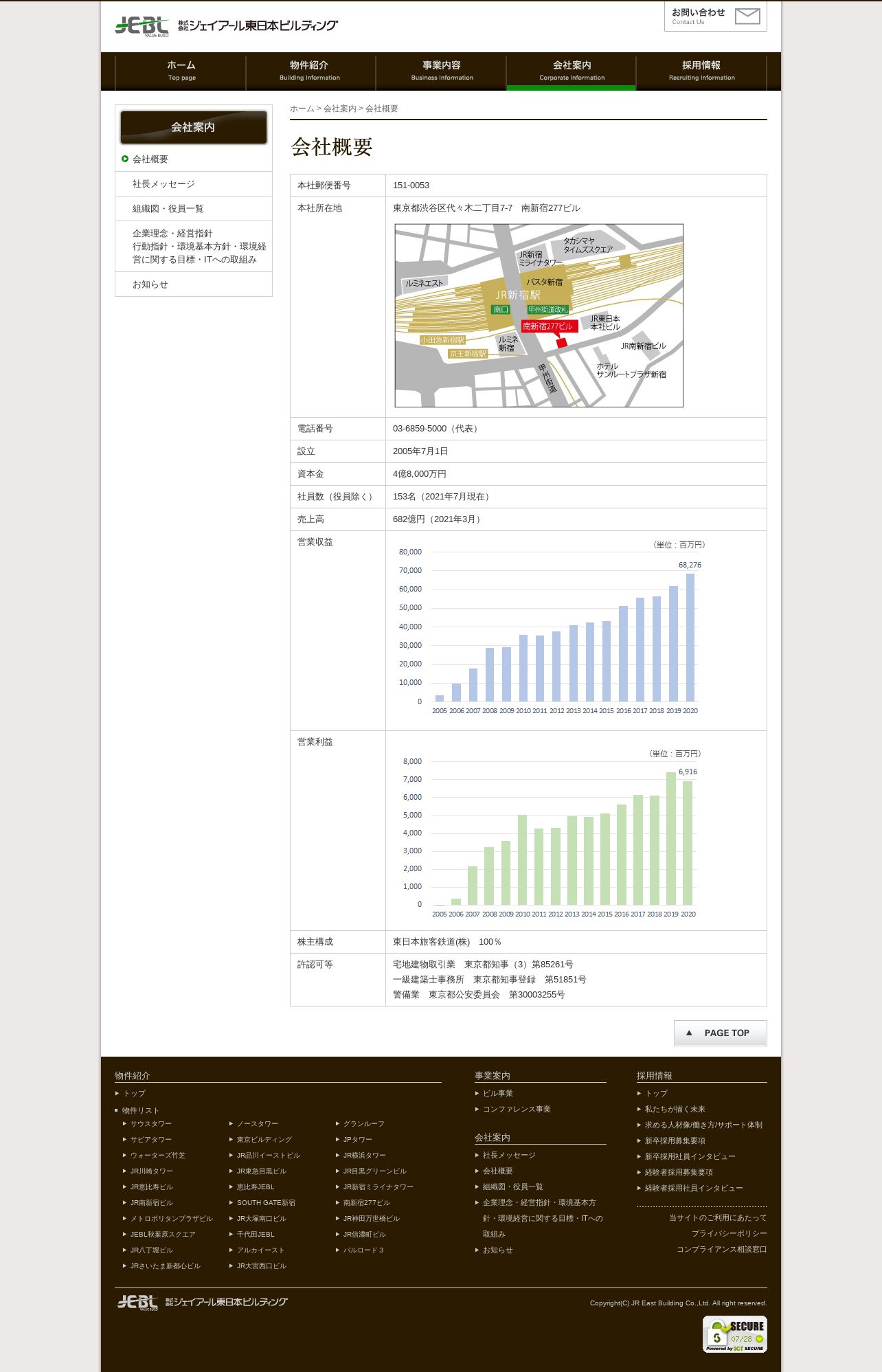Click footer link 私たちが描く未来

click(675, 1110)
